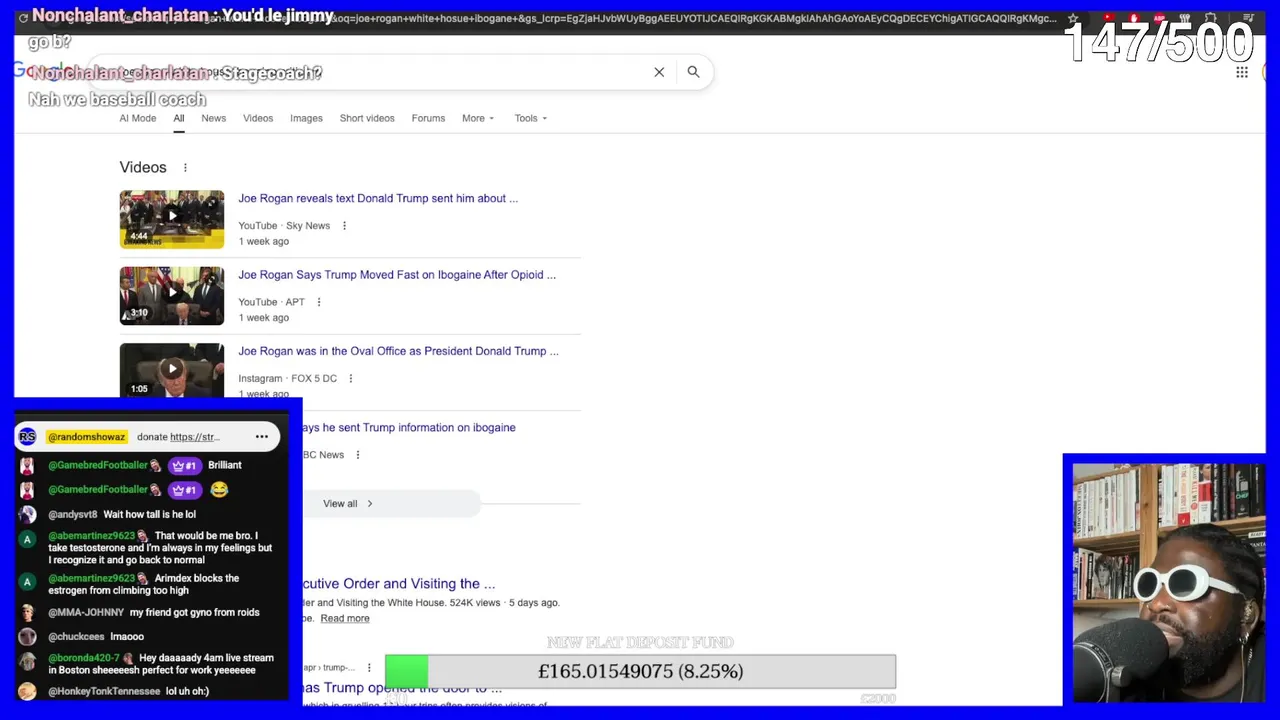Click the magnifying glass search icon

693,72
